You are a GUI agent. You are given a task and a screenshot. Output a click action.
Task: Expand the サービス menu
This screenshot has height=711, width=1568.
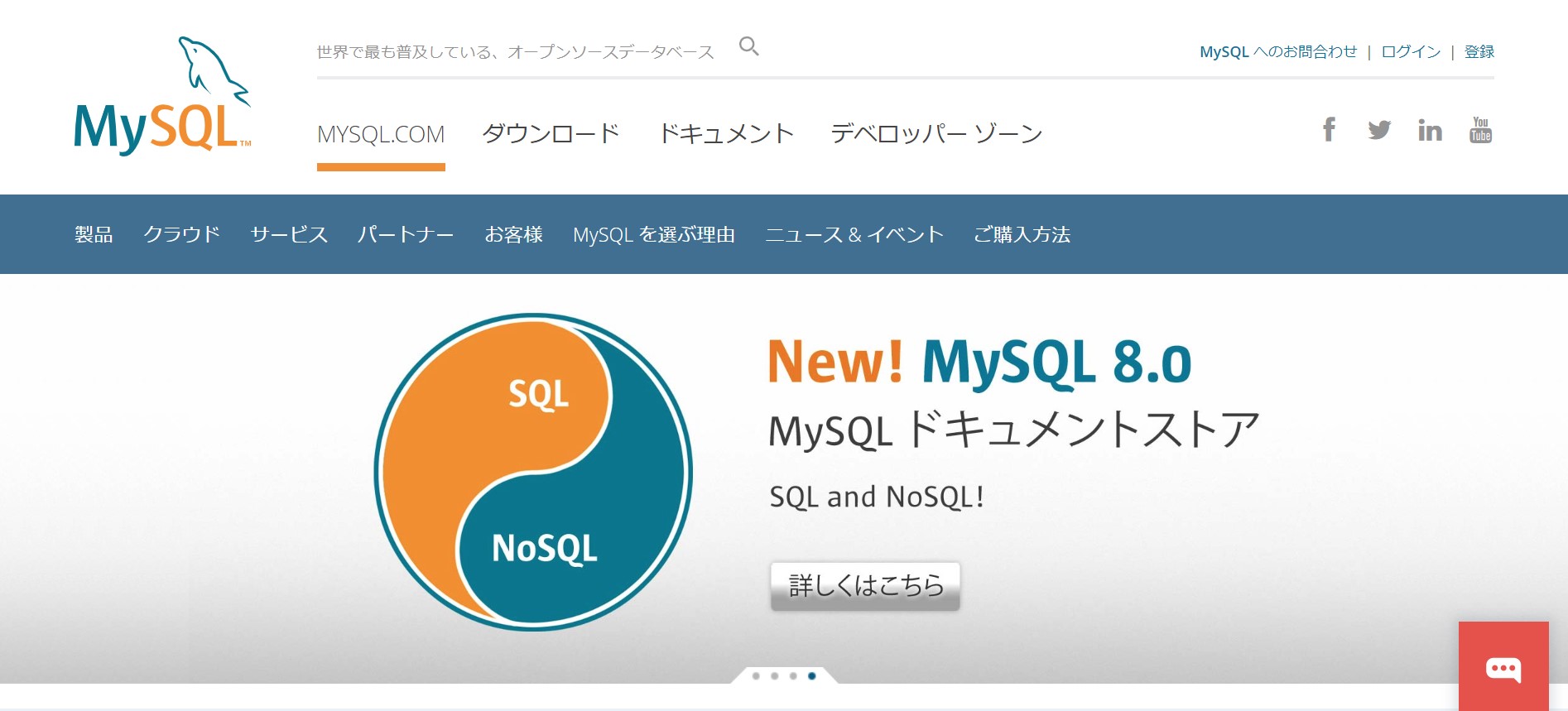pos(289,235)
